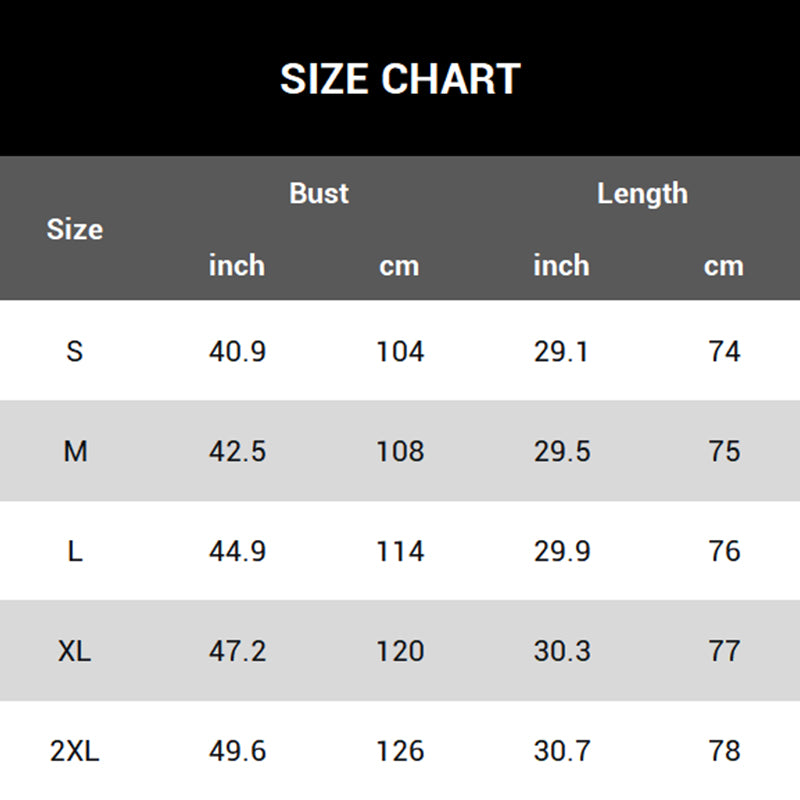Click the M size row label
The height and width of the screenshot is (800, 800).
click(x=75, y=451)
